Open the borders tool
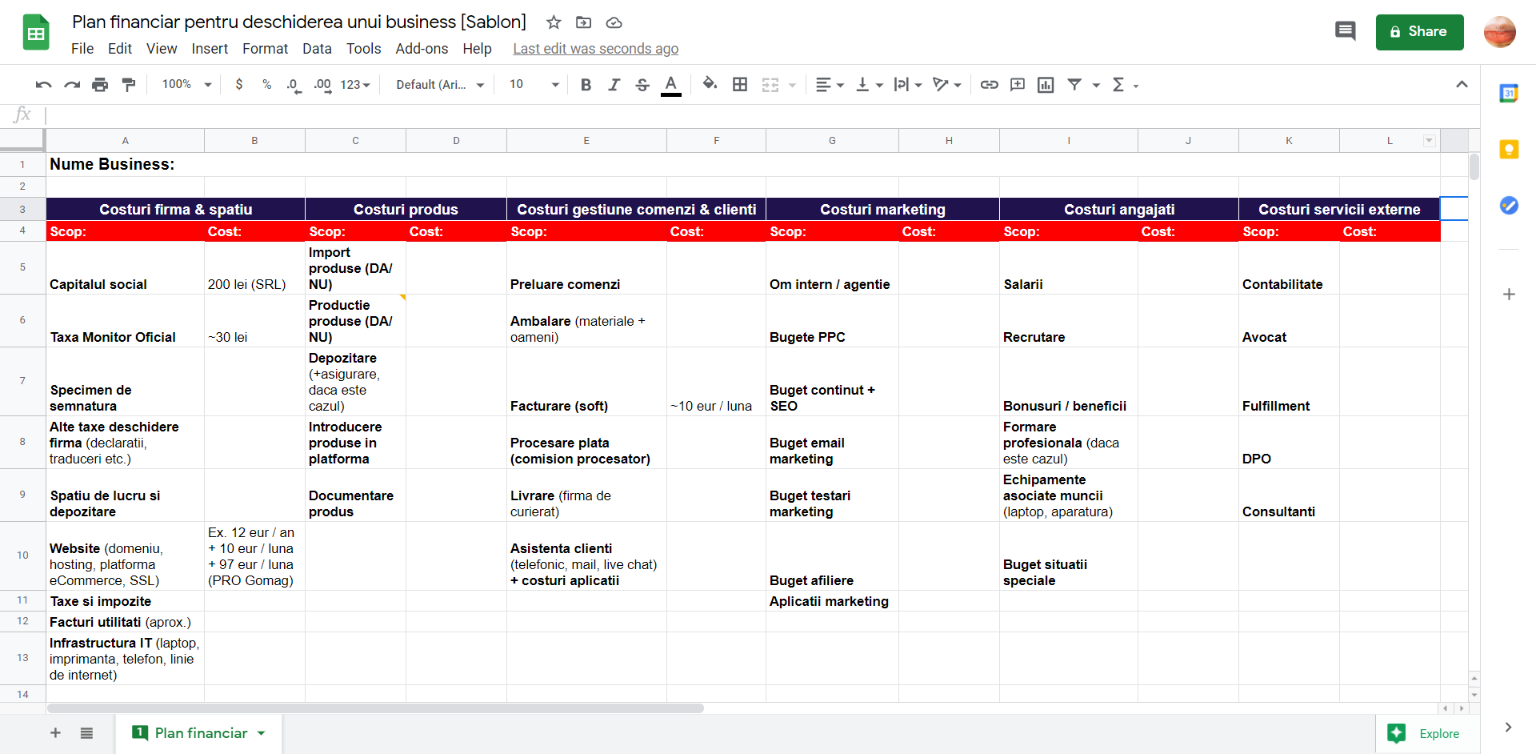This screenshot has height=754, width=1536. pos(740,85)
